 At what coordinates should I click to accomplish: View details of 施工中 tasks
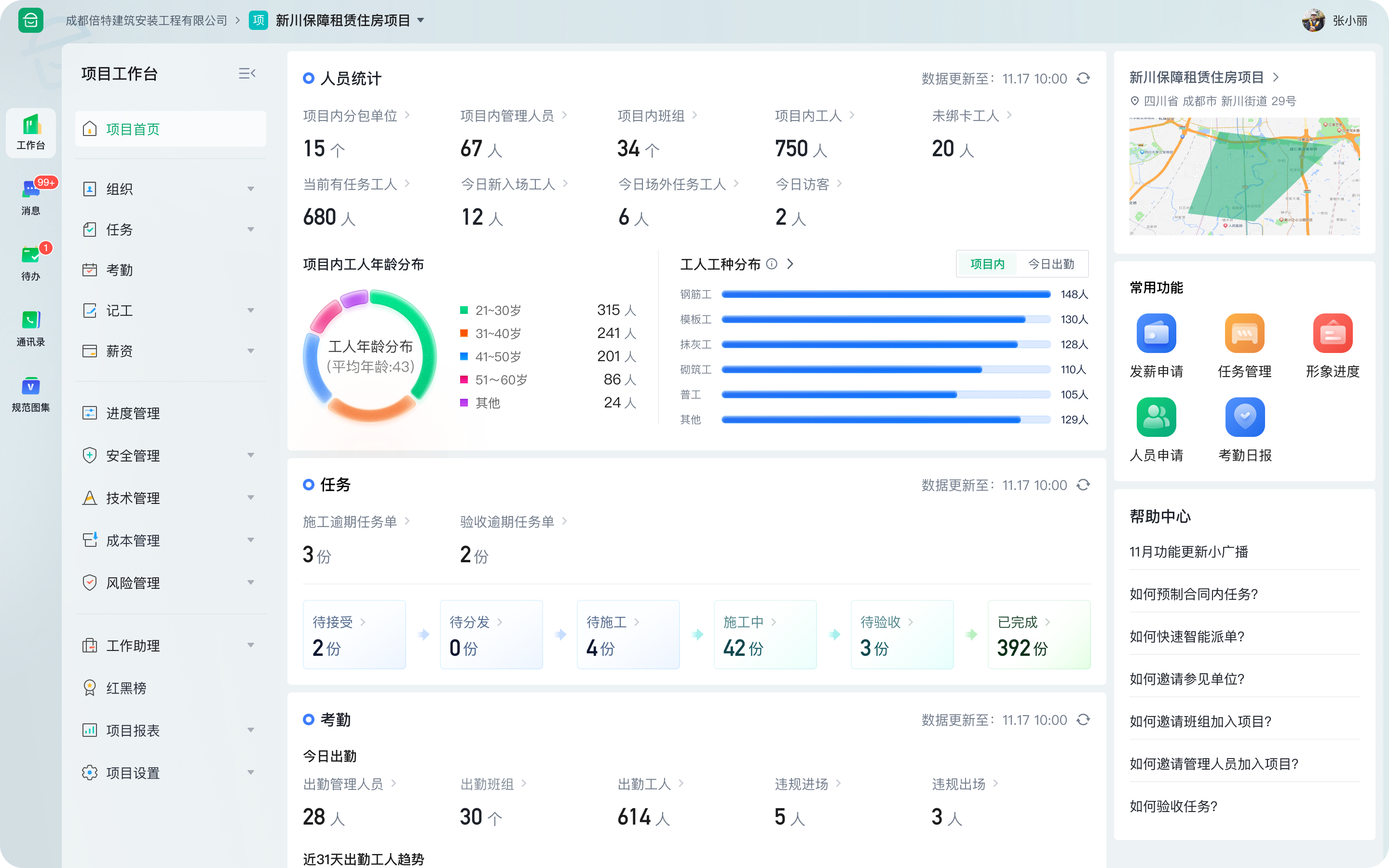[765, 634]
